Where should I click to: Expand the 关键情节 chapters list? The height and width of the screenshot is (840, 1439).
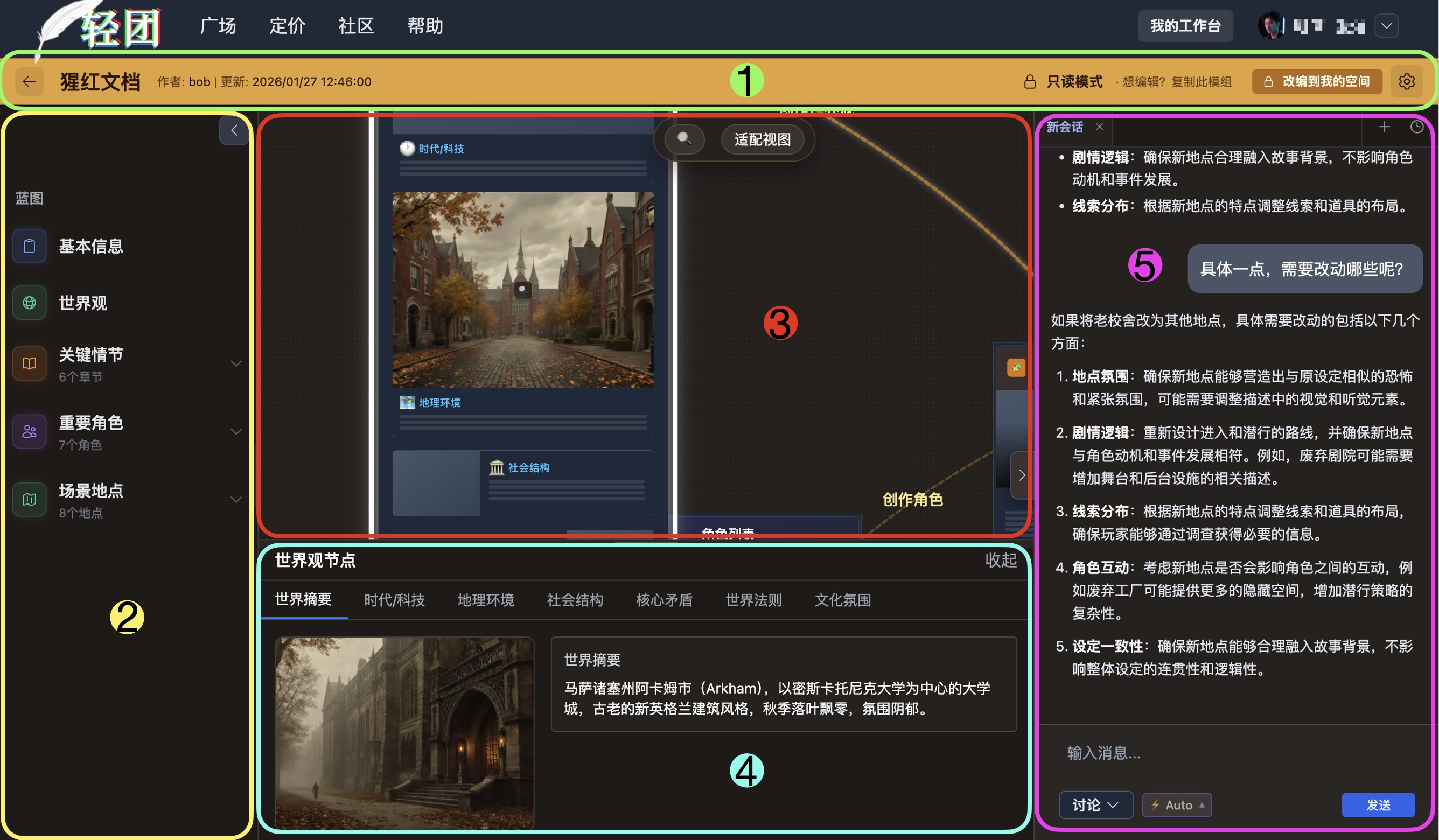tap(236, 364)
